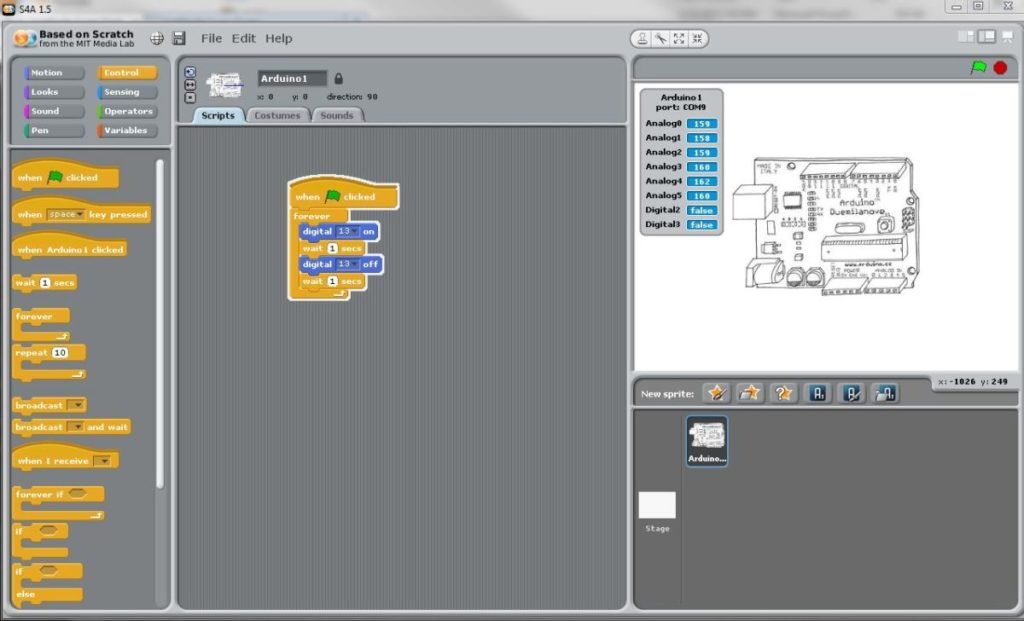Select the Sensing blocks category
Screen dimensions: 1024x621
pyautogui.click(x=126, y=92)
